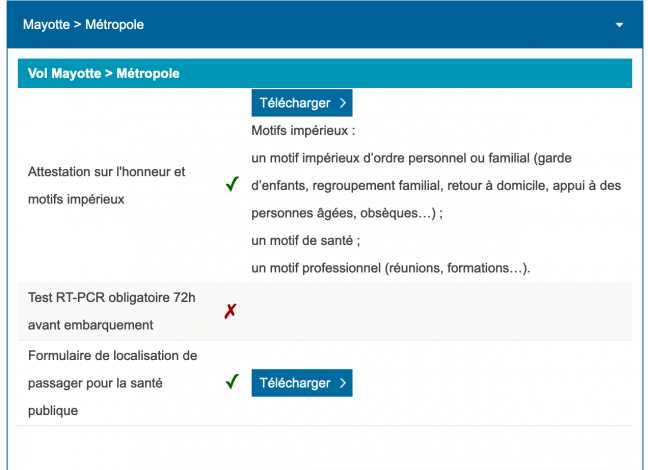Collapse the Mayotte > Métropole accordion arrow

click(x=619, y=25)
